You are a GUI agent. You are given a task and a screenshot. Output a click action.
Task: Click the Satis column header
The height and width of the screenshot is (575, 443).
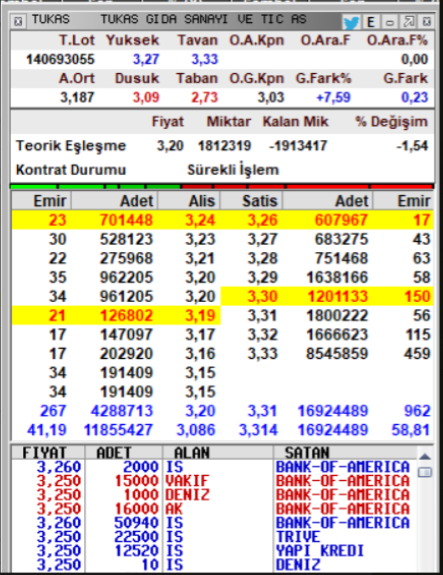pyautogui.click(x=252, y=201)
